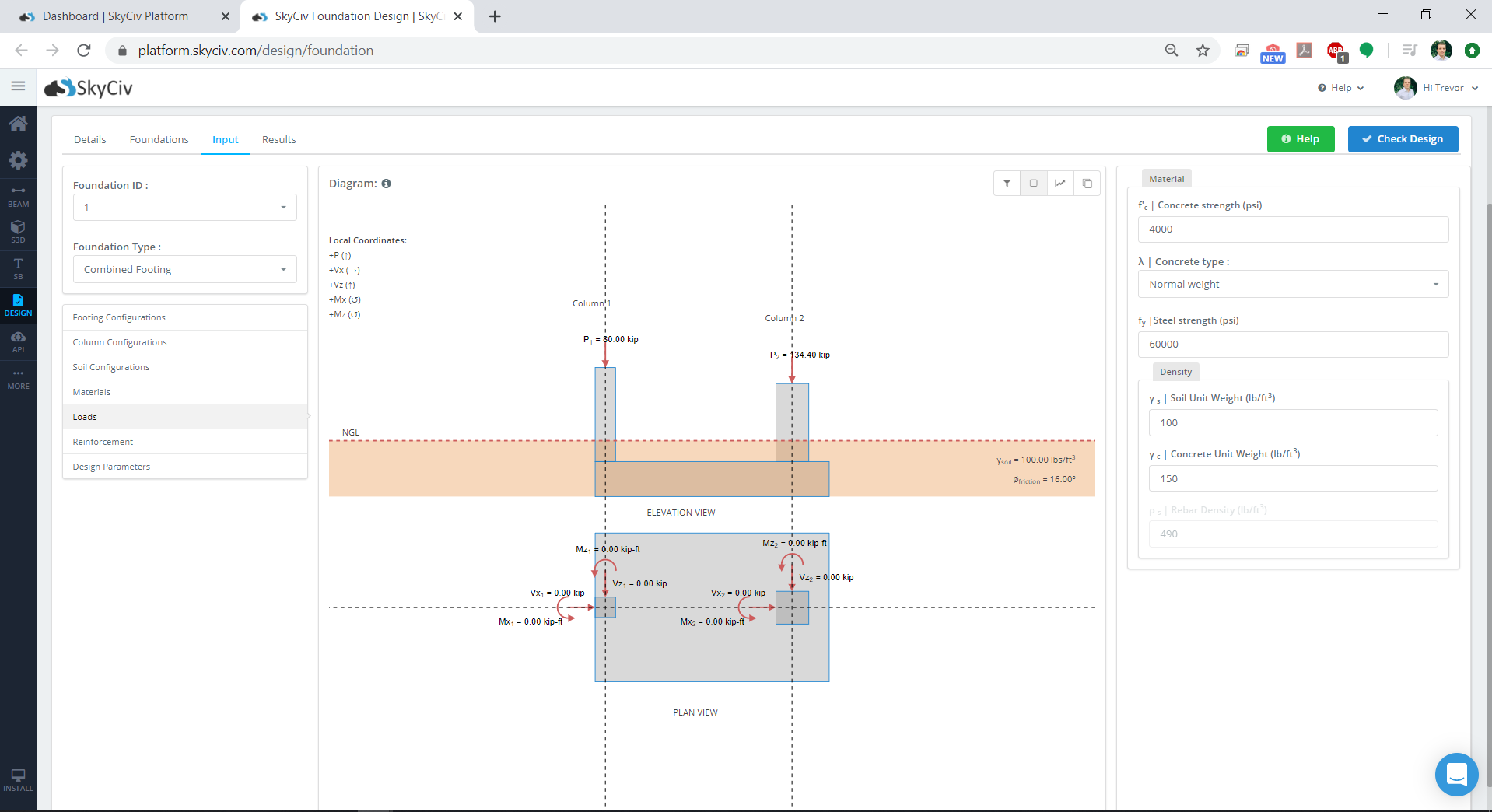Screen dimensions: 1492x812
Task: Click the Steel strength input field
Action: pyautogui.click(x=1293, y=345)
